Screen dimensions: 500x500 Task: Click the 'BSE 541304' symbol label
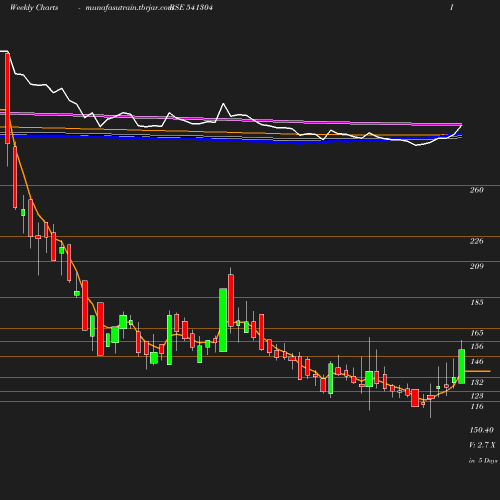point(192,8)
